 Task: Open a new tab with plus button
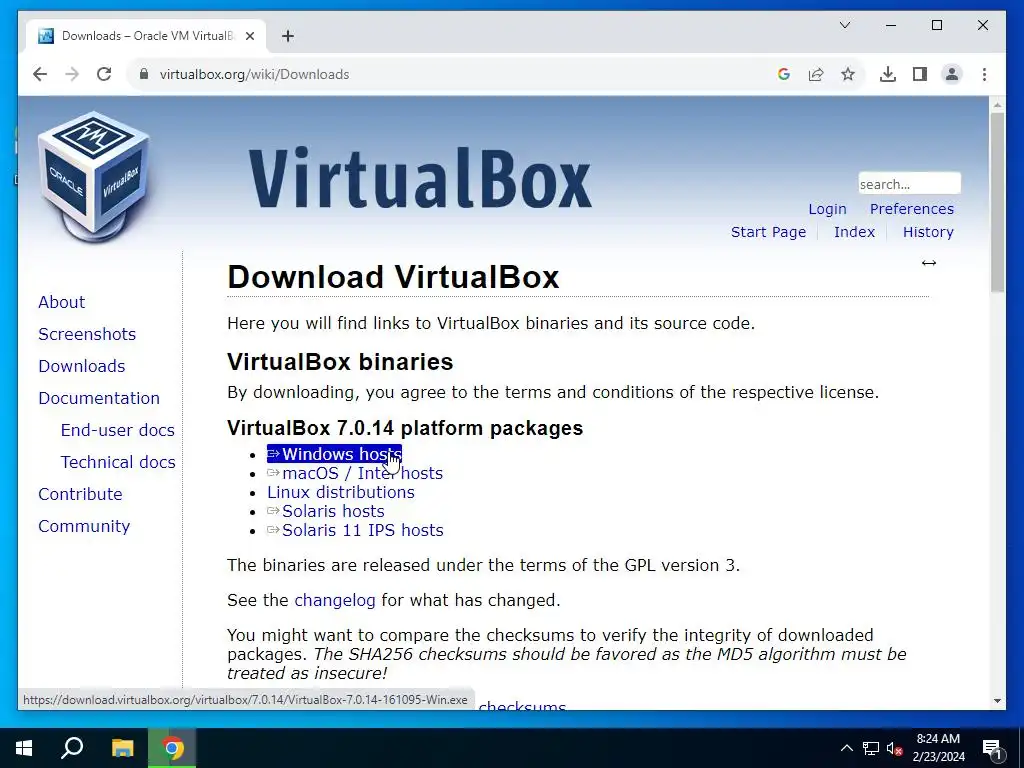[288, 36]
